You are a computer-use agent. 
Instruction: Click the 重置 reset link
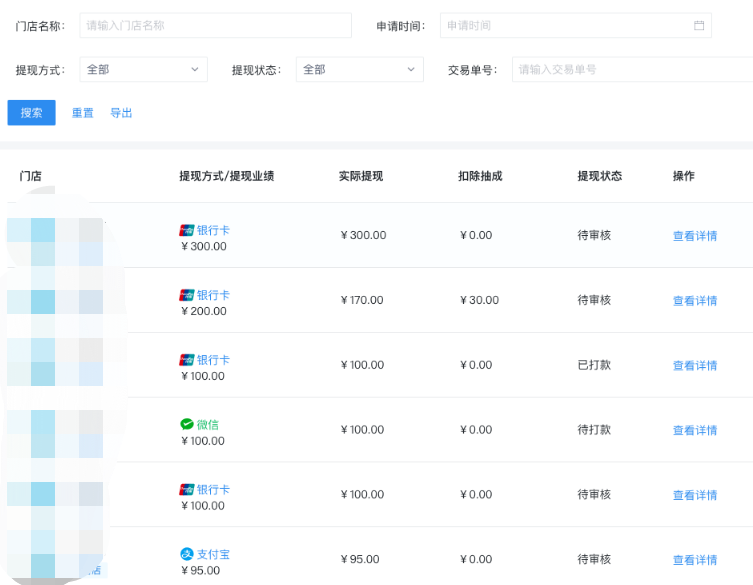click(x=83, y=113)
